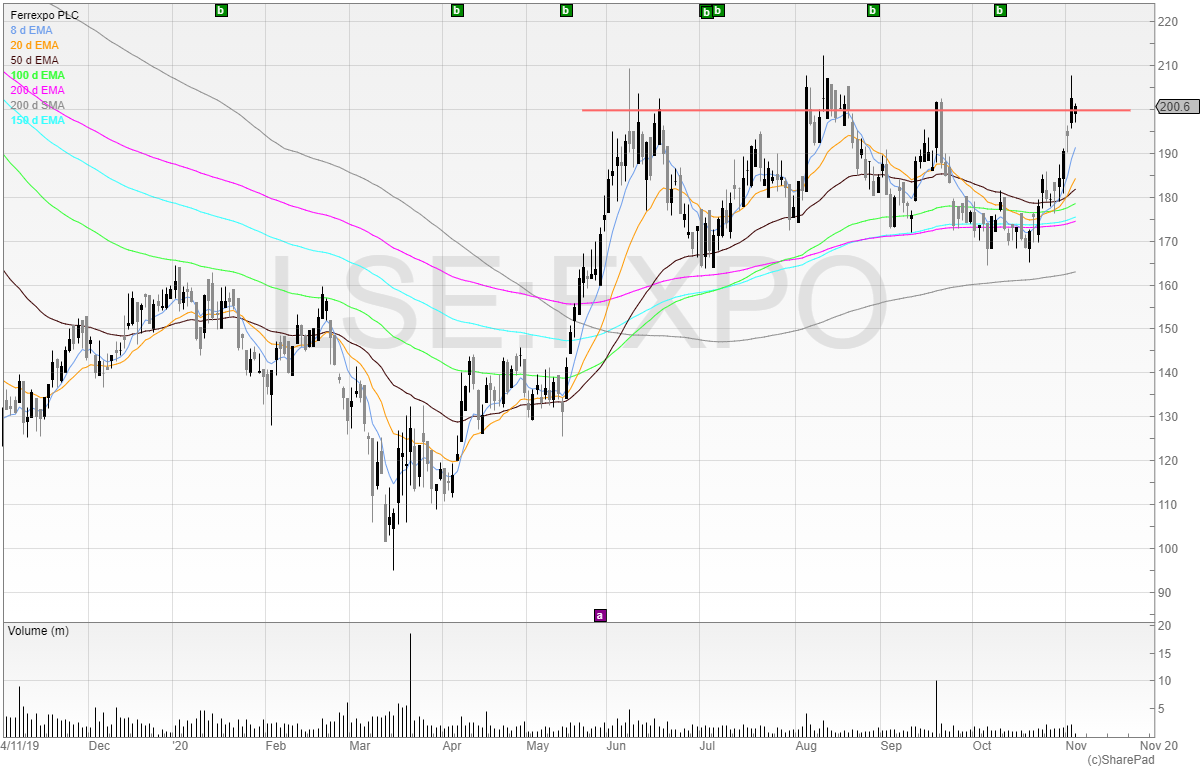The height and width of the screenshot is (768, 1200).
Task: Click the 220 price axis label
Action: click(x=1167, y=22)
